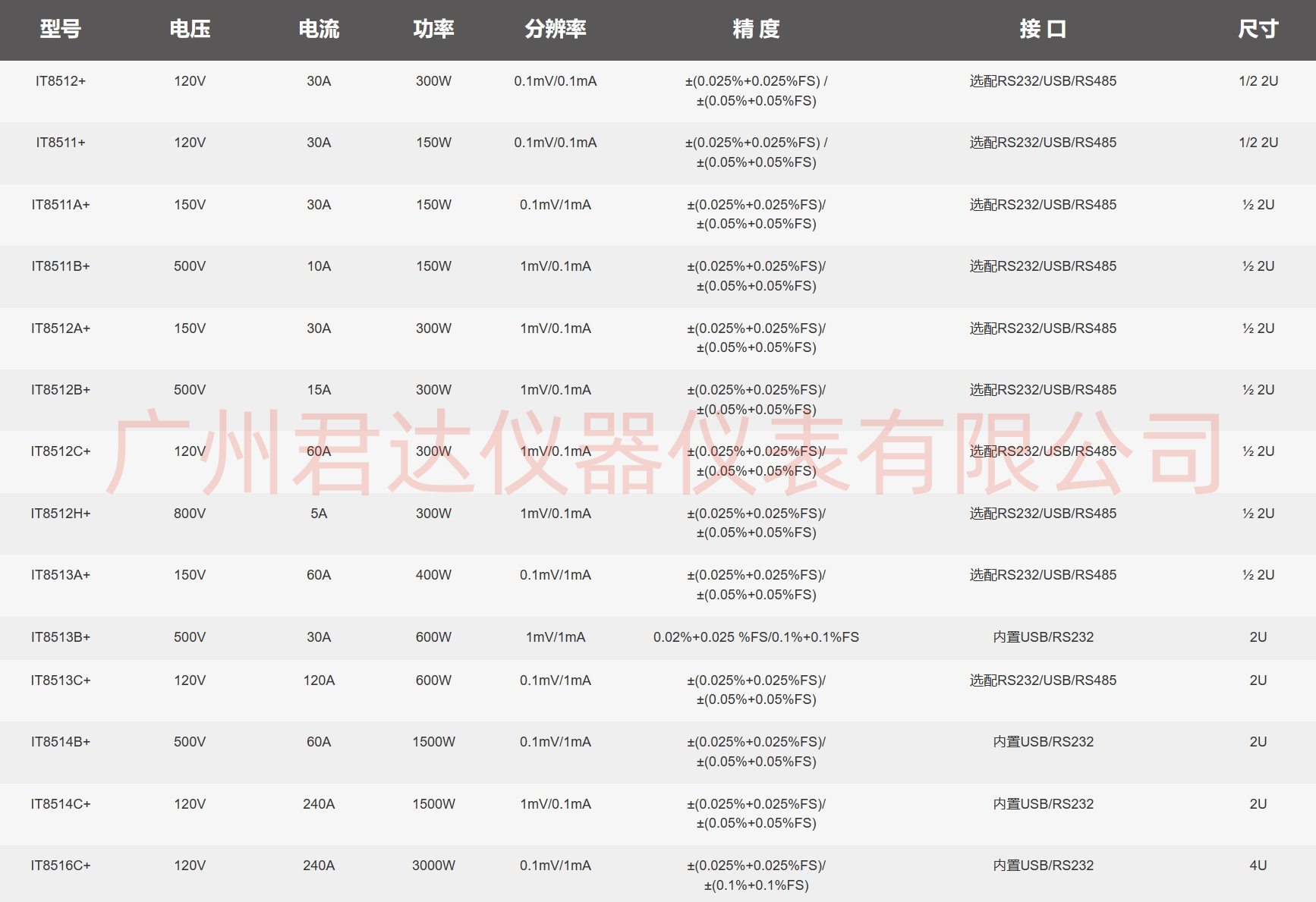Click the 接口 column header
Screen dimensions: 1316x902
pyautogui.click(x=1043, y=29)
